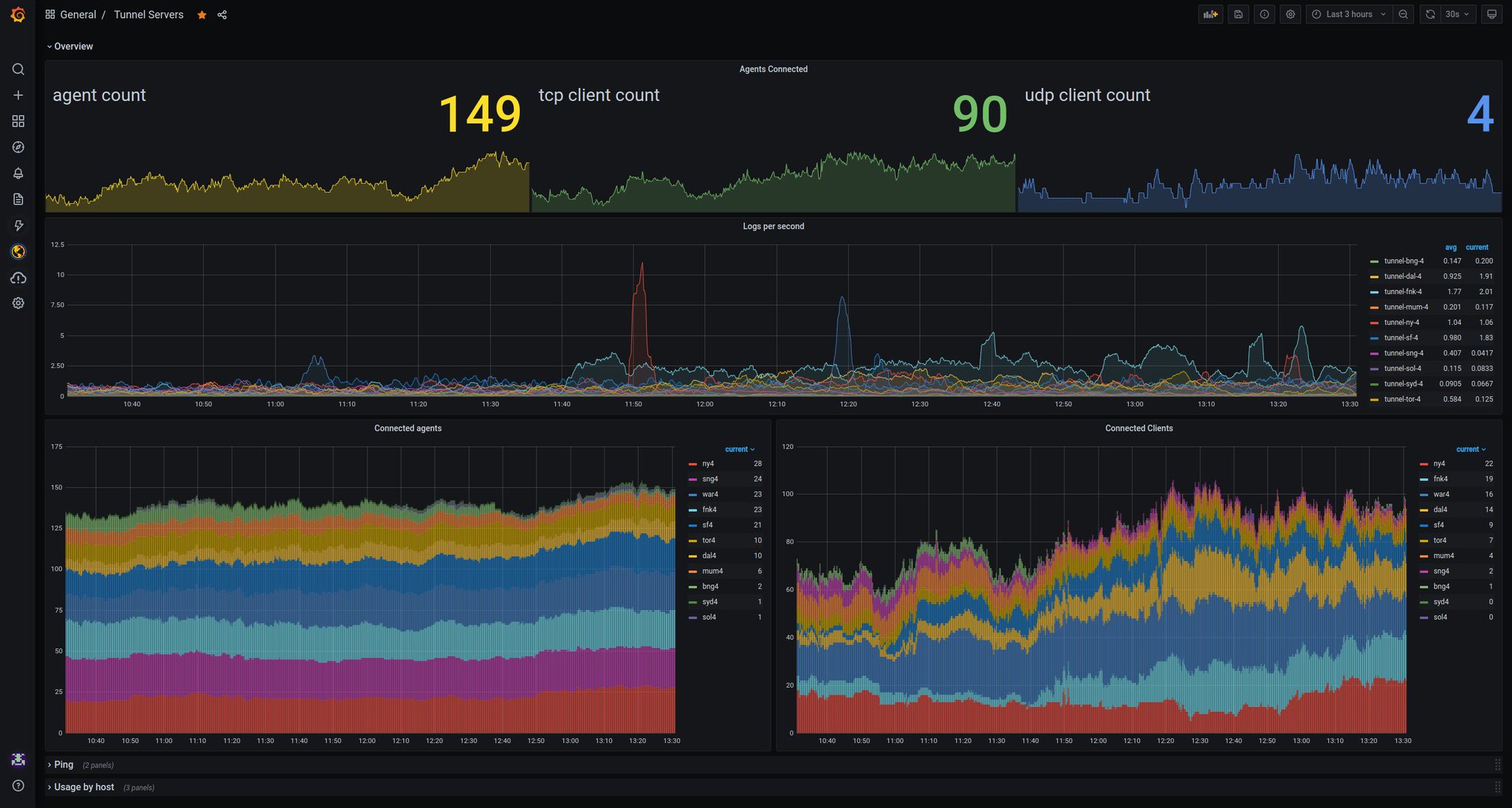
Task: Share the dashboard via share icon
Action: pyautogui.click(x=222, y=15)
